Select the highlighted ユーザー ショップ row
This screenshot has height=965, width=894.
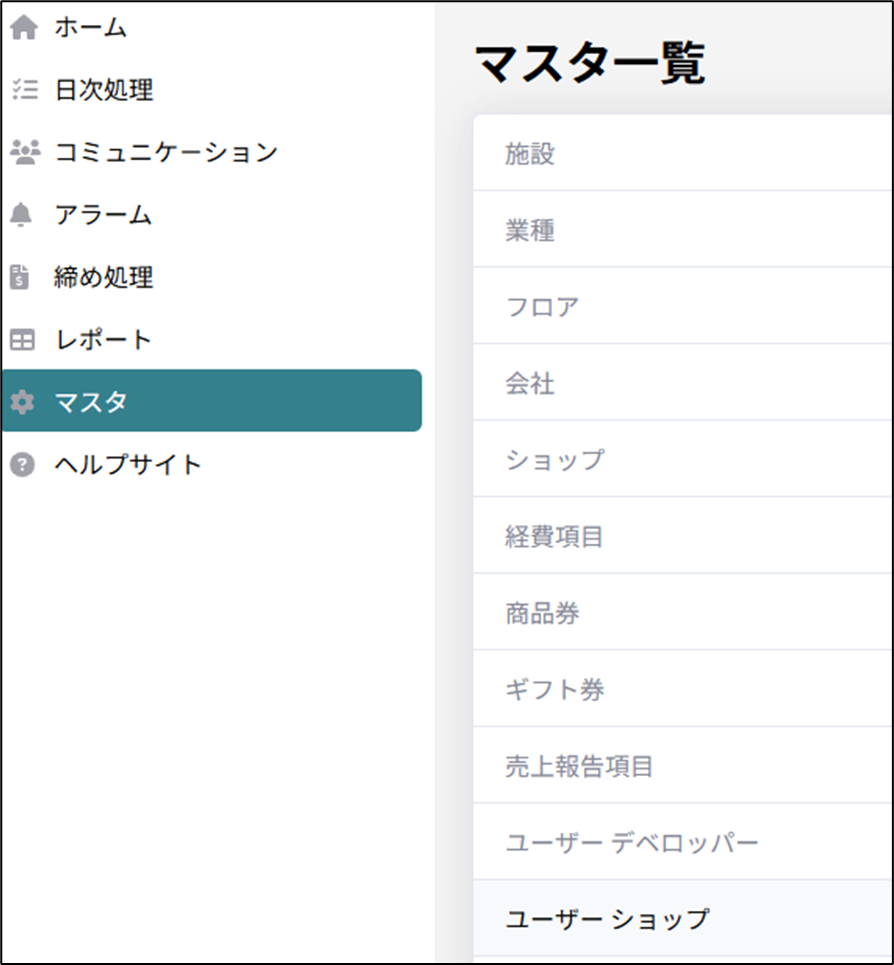(607, 919)
